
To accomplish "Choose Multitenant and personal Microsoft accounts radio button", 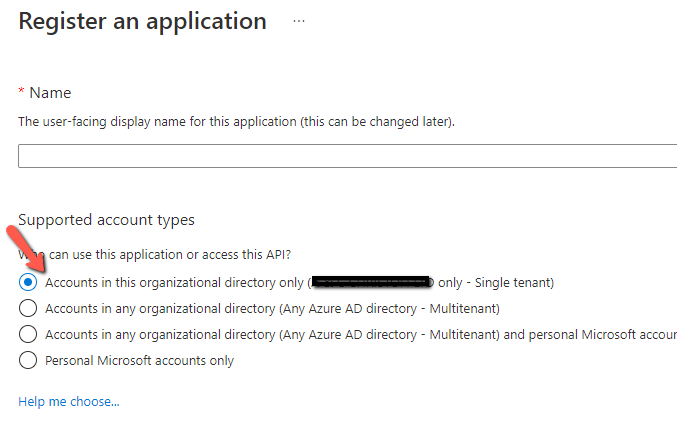I will tap(28, 334).
